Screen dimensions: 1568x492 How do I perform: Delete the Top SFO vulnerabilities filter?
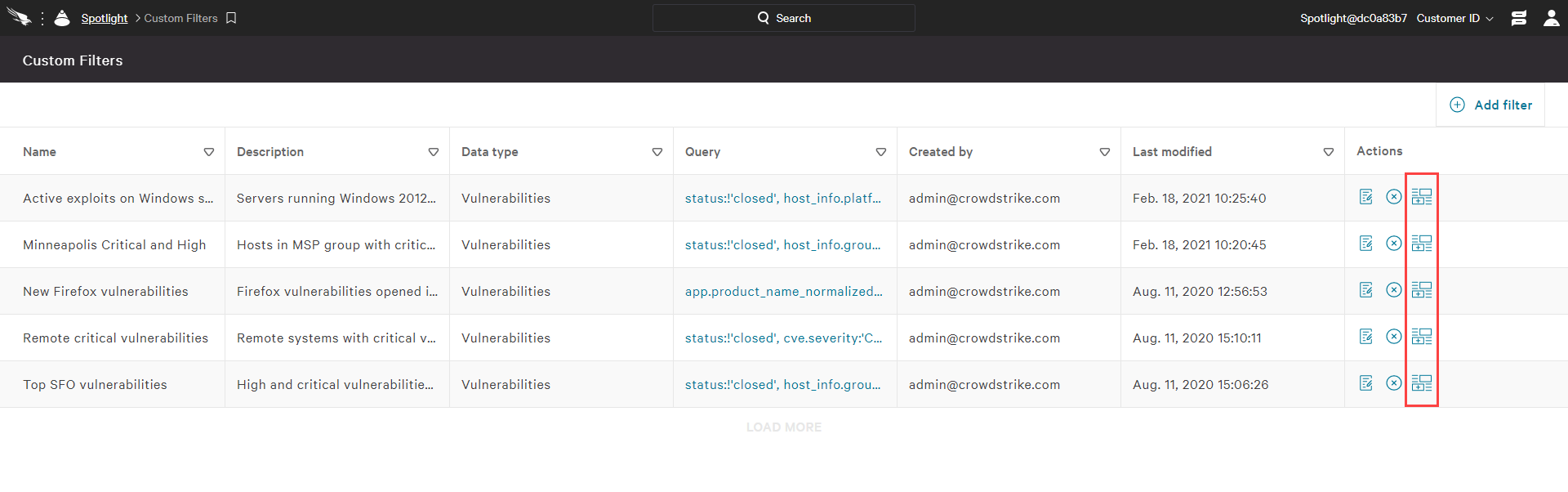(1394, 383)
